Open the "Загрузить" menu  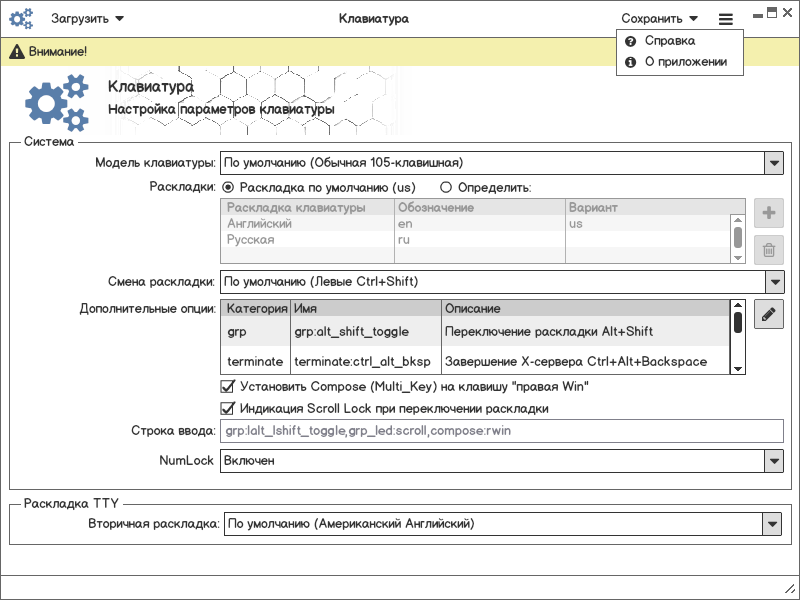[x=87, y=19]
